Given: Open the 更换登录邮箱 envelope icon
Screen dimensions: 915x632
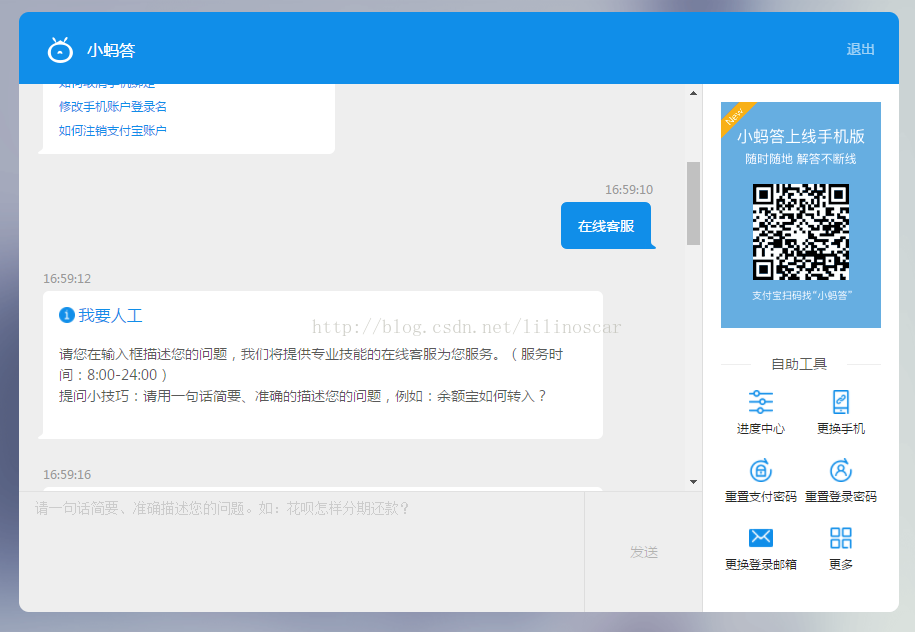Looking at the screenshot, I should (x=760, y=537).
